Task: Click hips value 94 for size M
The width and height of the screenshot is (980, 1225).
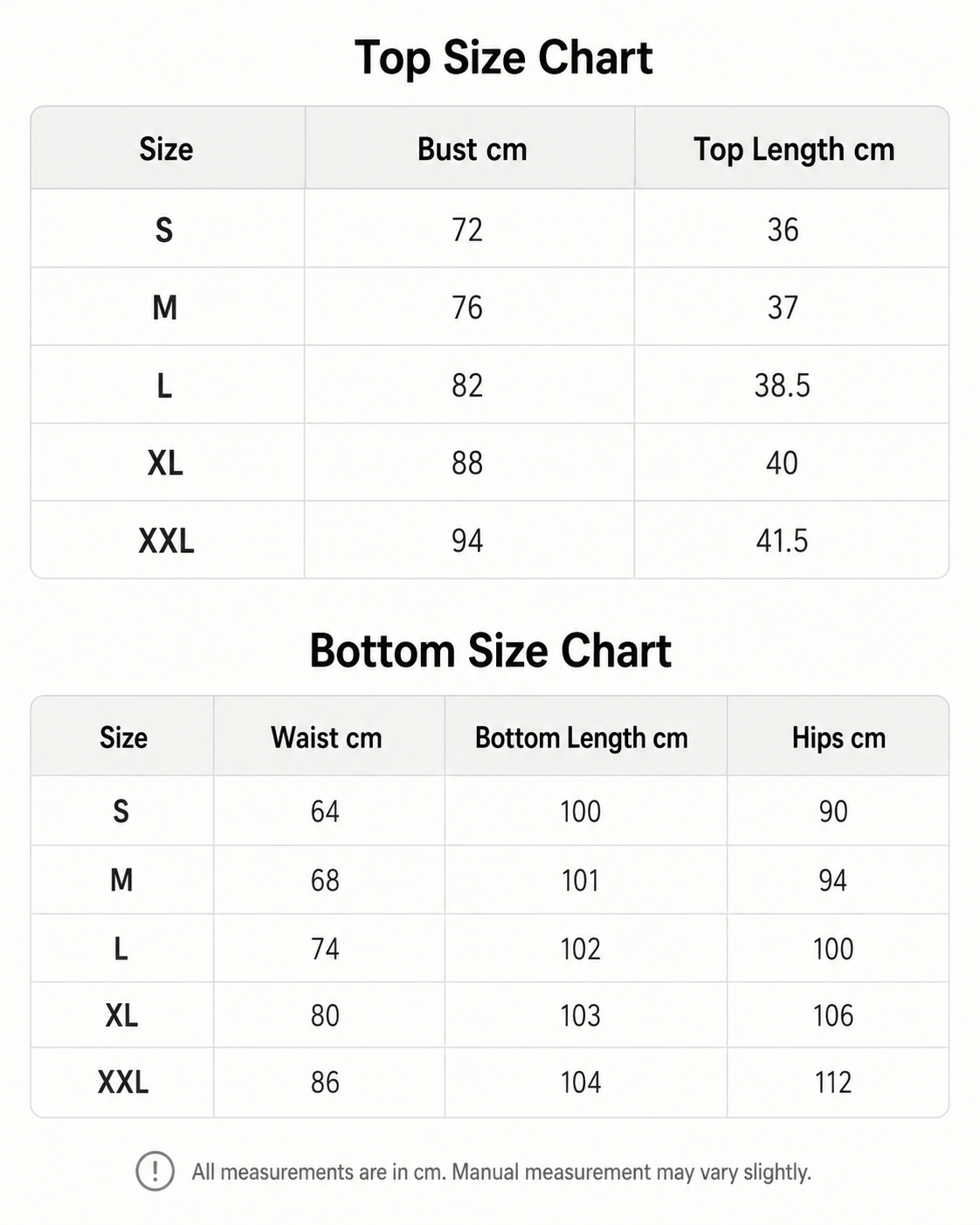Action: 833,880
